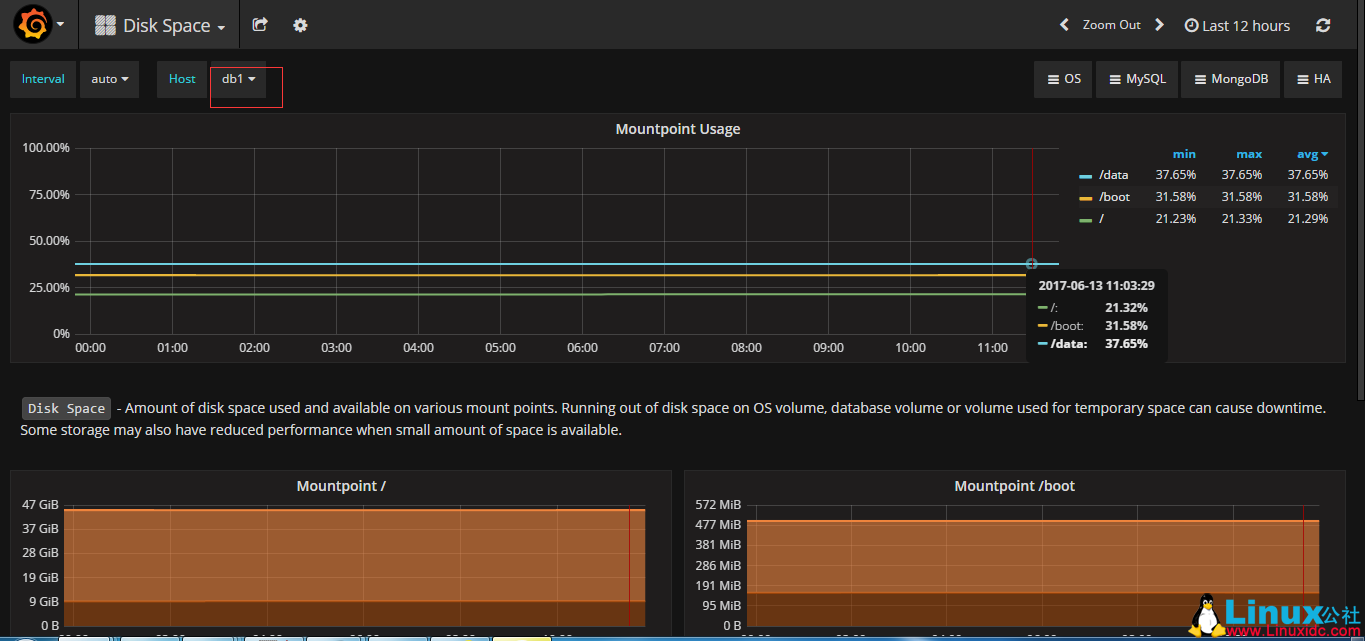1365x641 pixels.
Task: Shift time range forward with right arrow
Action: click(1159, 24)
